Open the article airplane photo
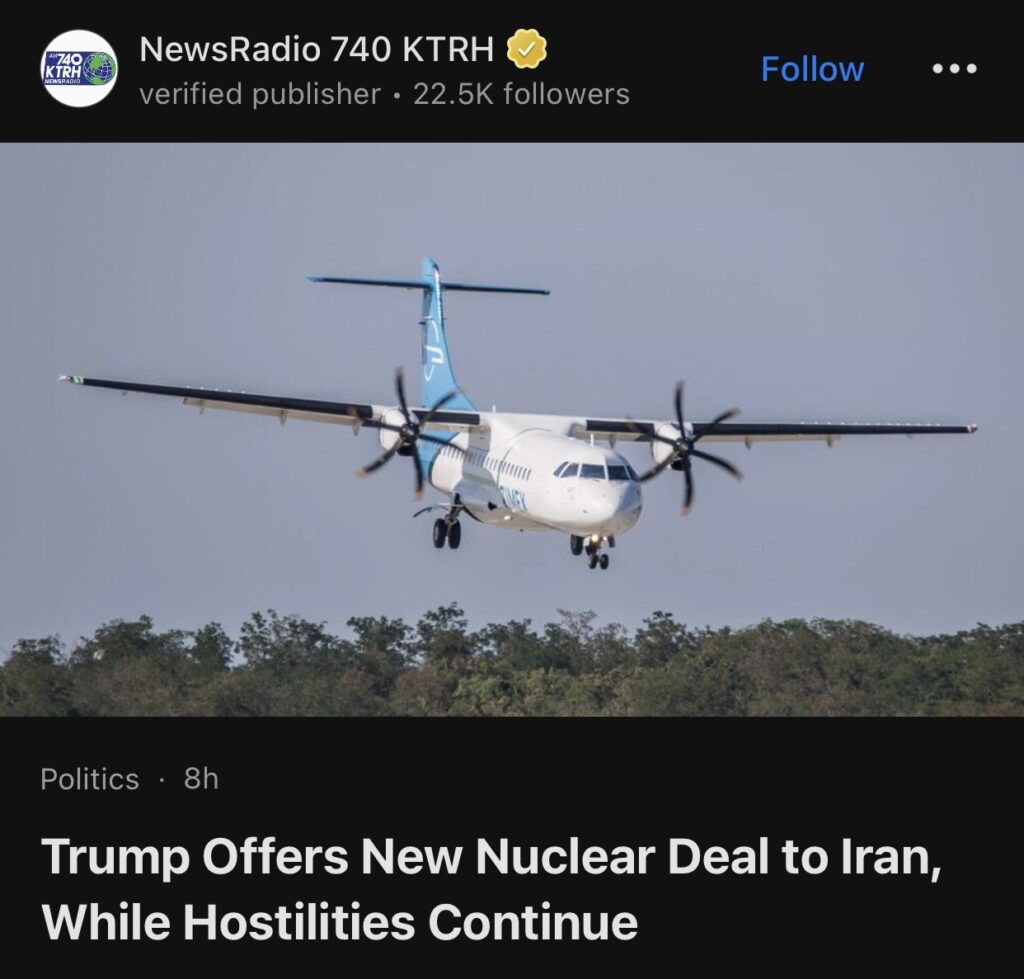Image resolution: width=1024 pixels, height=979 pixels. pos(512,429)
